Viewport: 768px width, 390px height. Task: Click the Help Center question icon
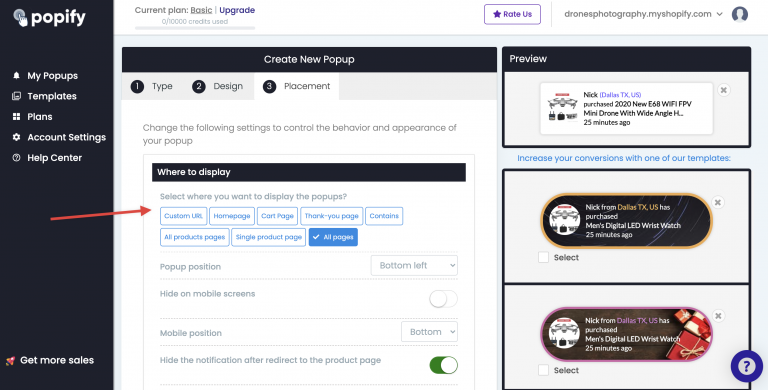click(17, 158)
